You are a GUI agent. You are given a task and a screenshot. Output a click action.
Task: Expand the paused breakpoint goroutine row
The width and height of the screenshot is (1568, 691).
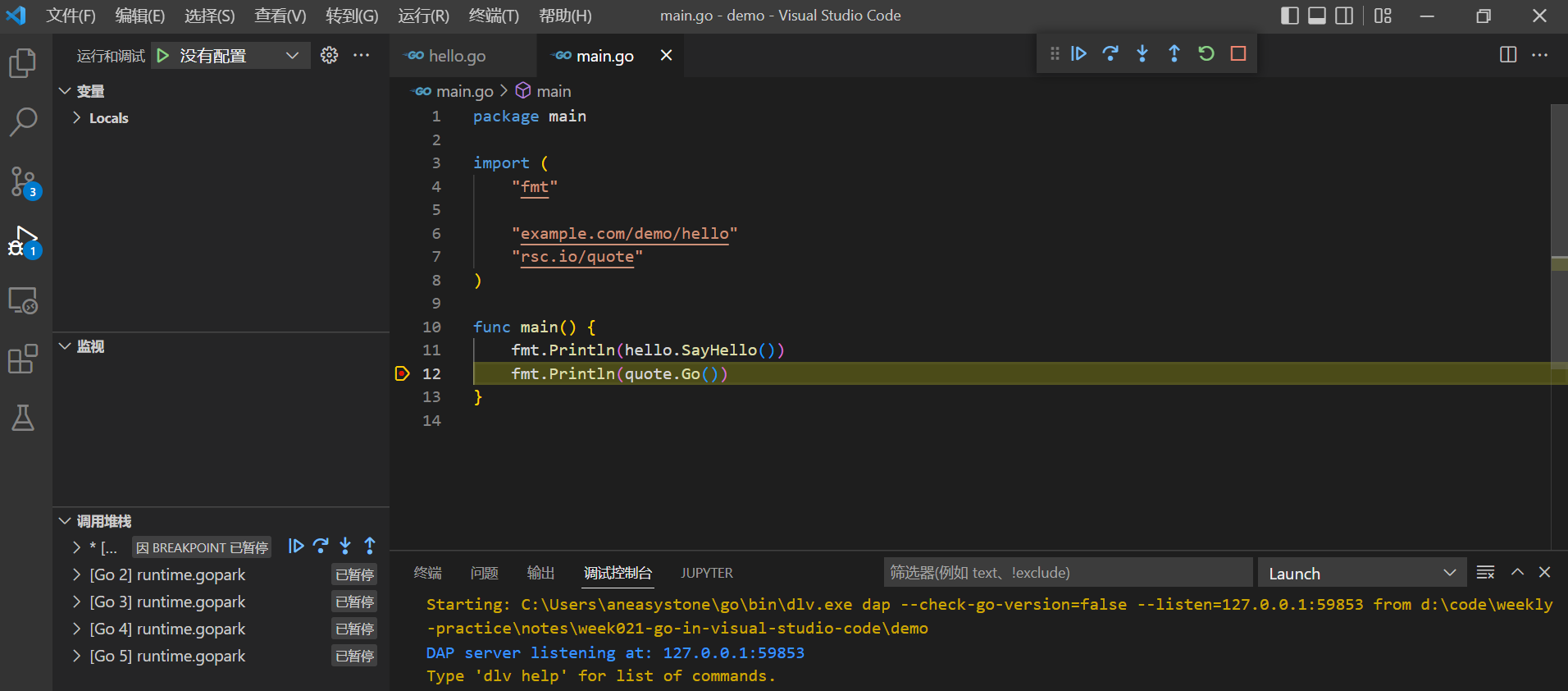[x=76, y=547]
